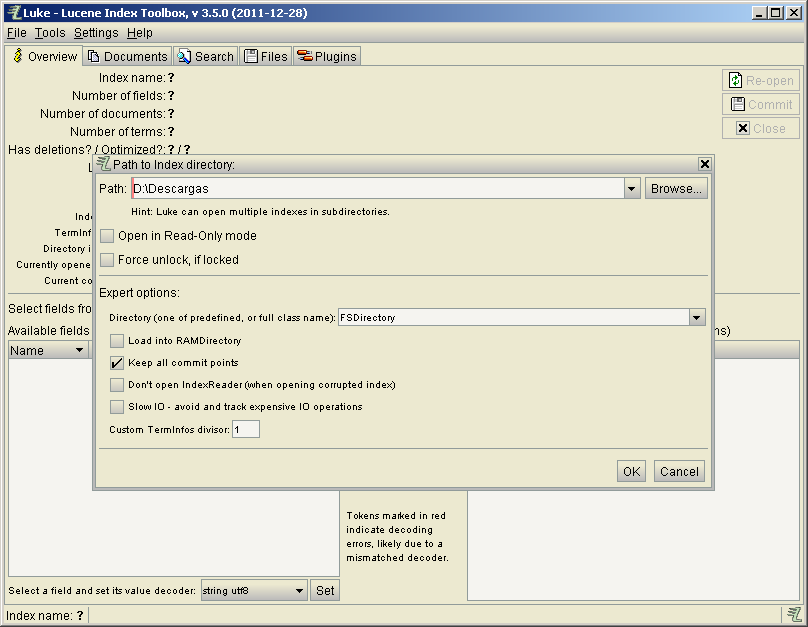Confirm dialog with OK button

(x=631, y=471)
